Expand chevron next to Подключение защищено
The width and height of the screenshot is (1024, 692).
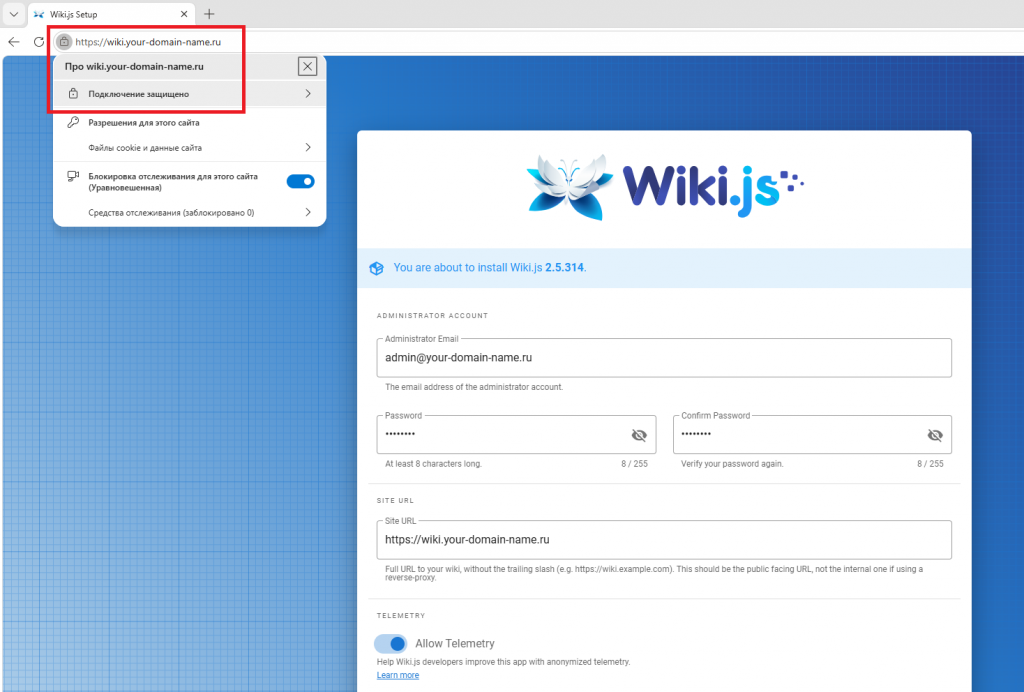click(x=308, y=94)
